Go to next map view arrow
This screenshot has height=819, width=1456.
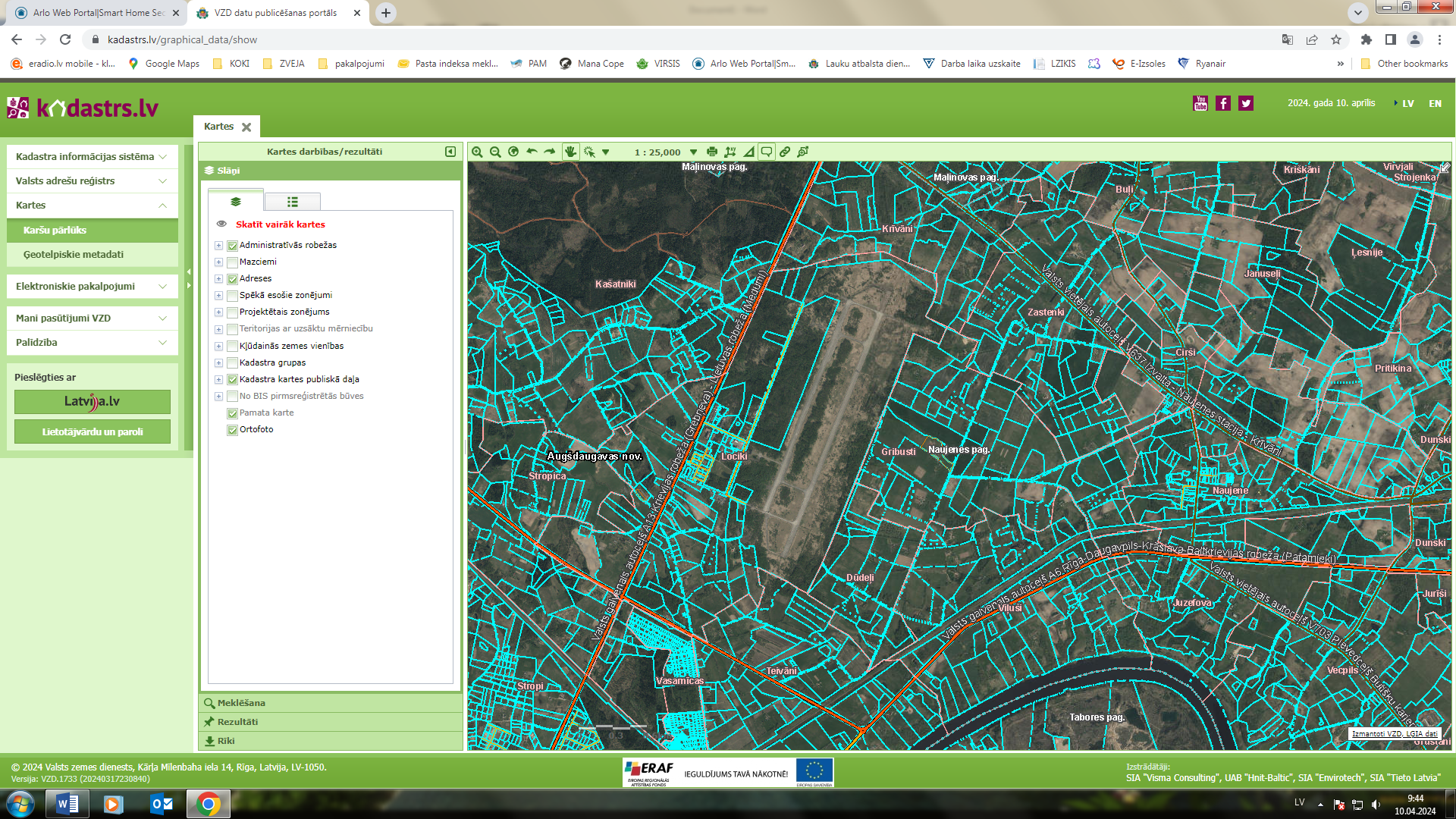(550, 152)
